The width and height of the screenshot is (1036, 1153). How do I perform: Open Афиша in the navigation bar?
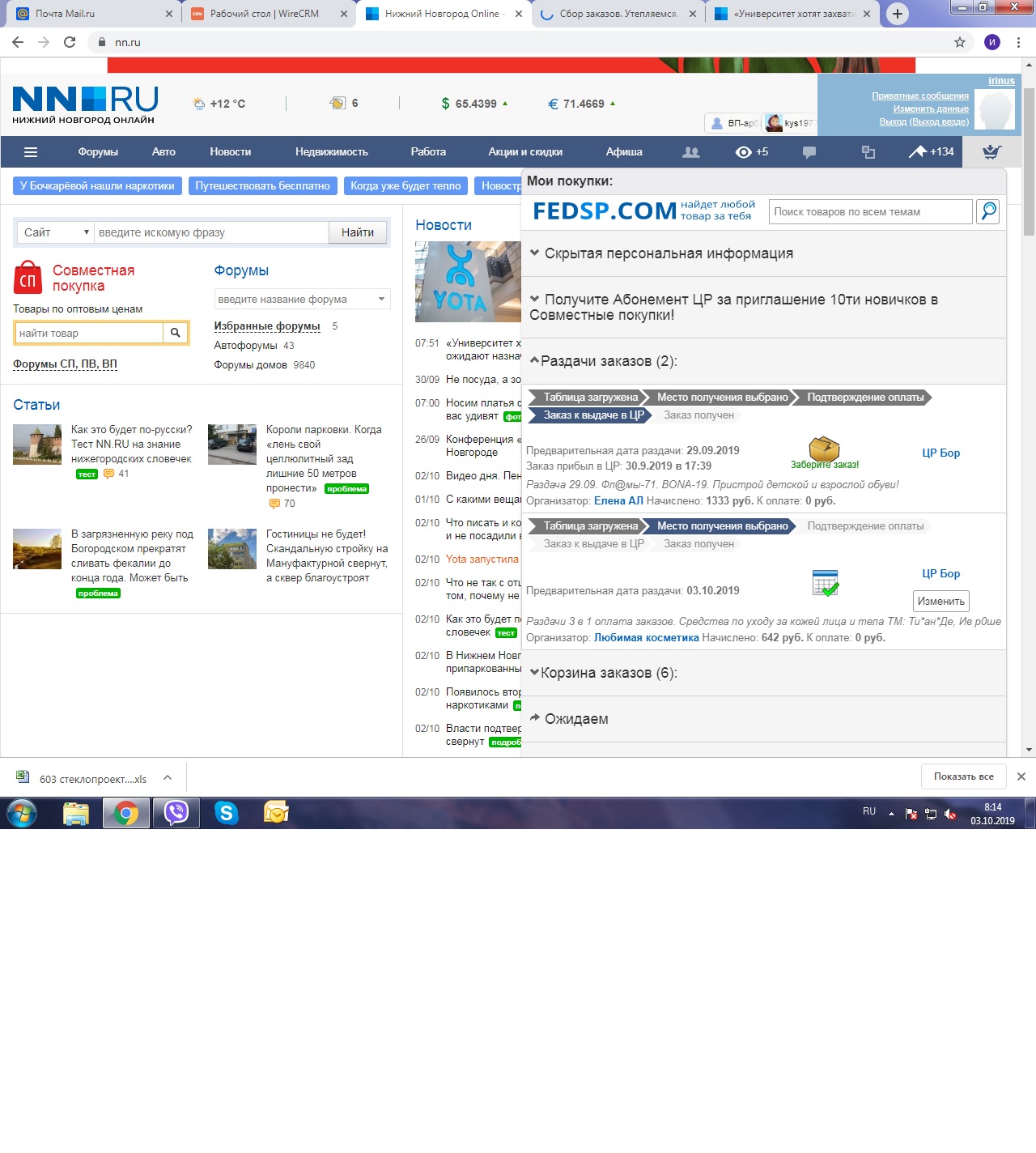[624, 152]
